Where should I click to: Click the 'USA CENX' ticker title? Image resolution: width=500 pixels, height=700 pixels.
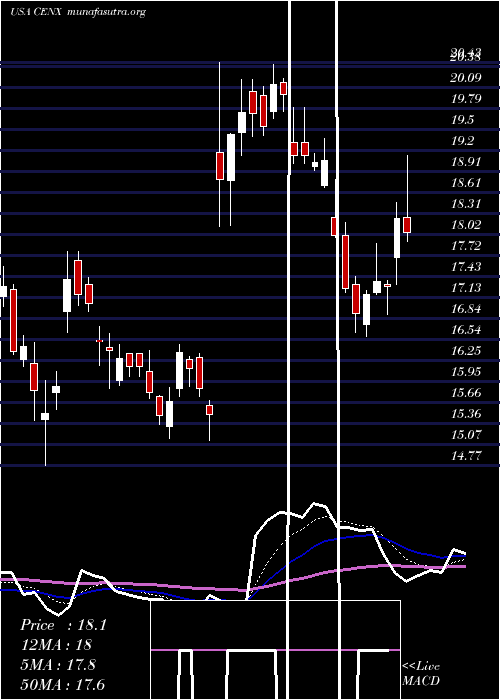click(37, 12)
